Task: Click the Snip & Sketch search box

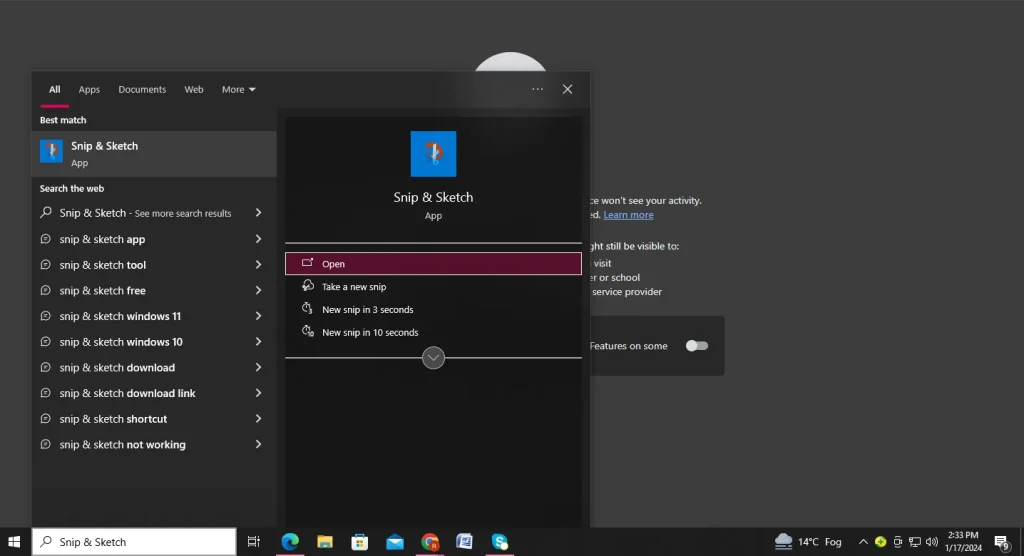Action: (x=134, y=542)
